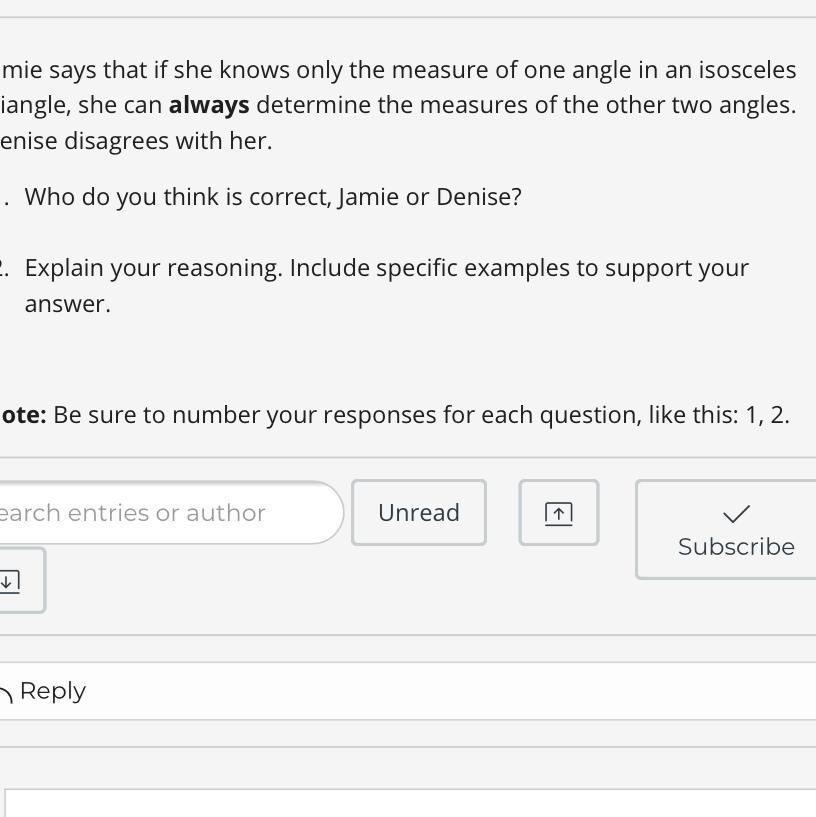Click the bold word "always"

pyautogui.click(x=209, y=105)
